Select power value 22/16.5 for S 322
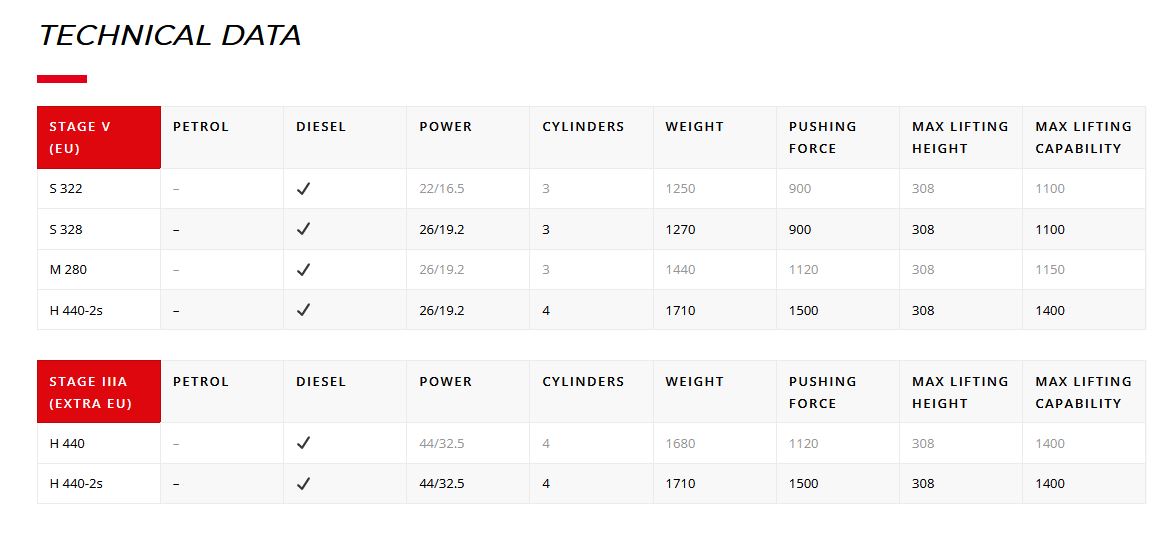Viewport: 1172px width, 542px height. tap(442, 189)
